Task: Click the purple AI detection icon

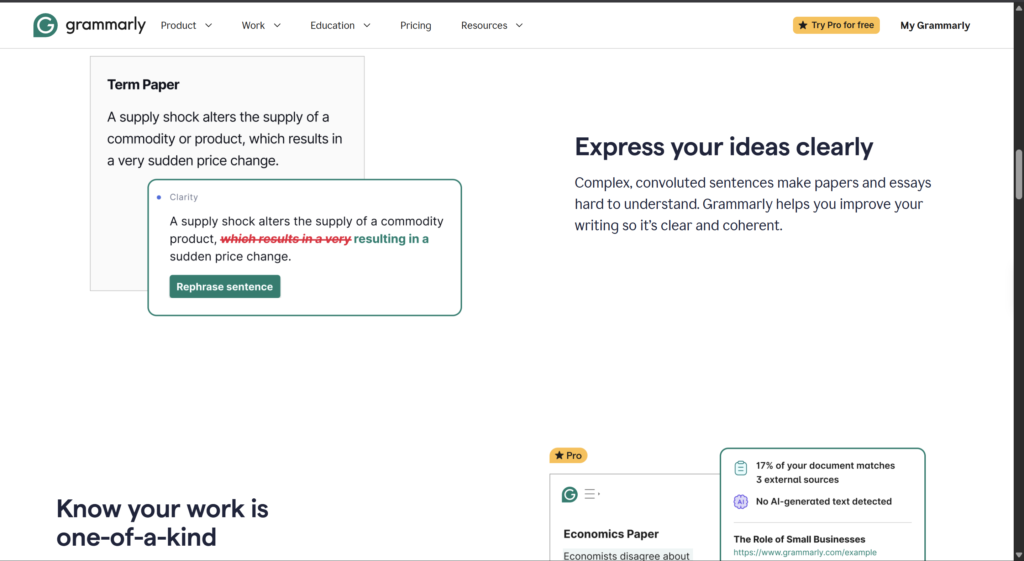Action: (741, 502)
